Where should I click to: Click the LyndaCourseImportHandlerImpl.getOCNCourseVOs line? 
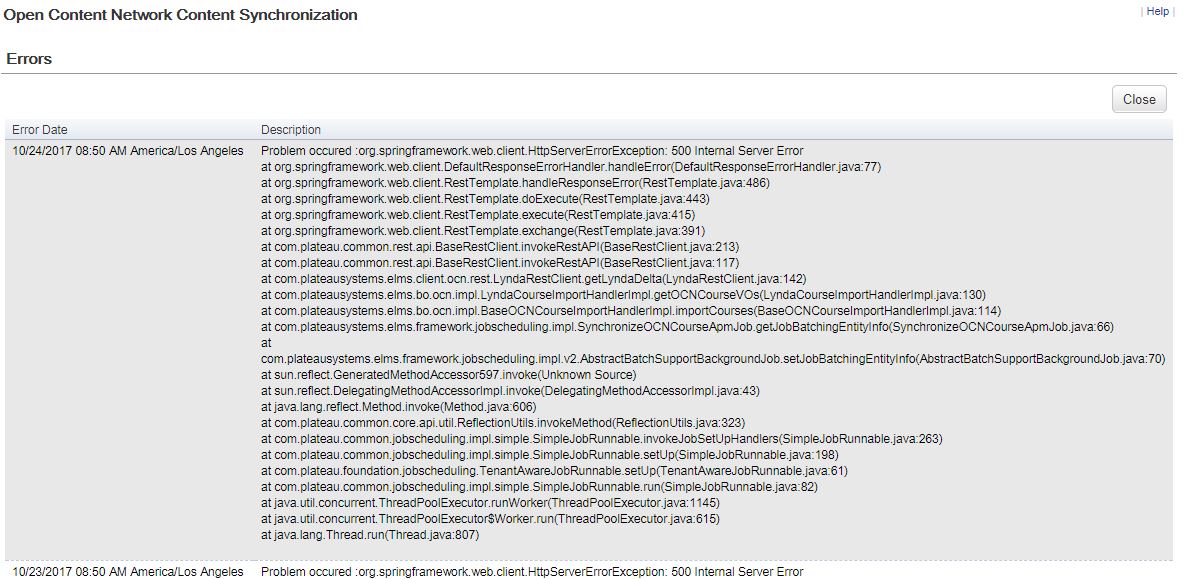(x=623, y=295)
